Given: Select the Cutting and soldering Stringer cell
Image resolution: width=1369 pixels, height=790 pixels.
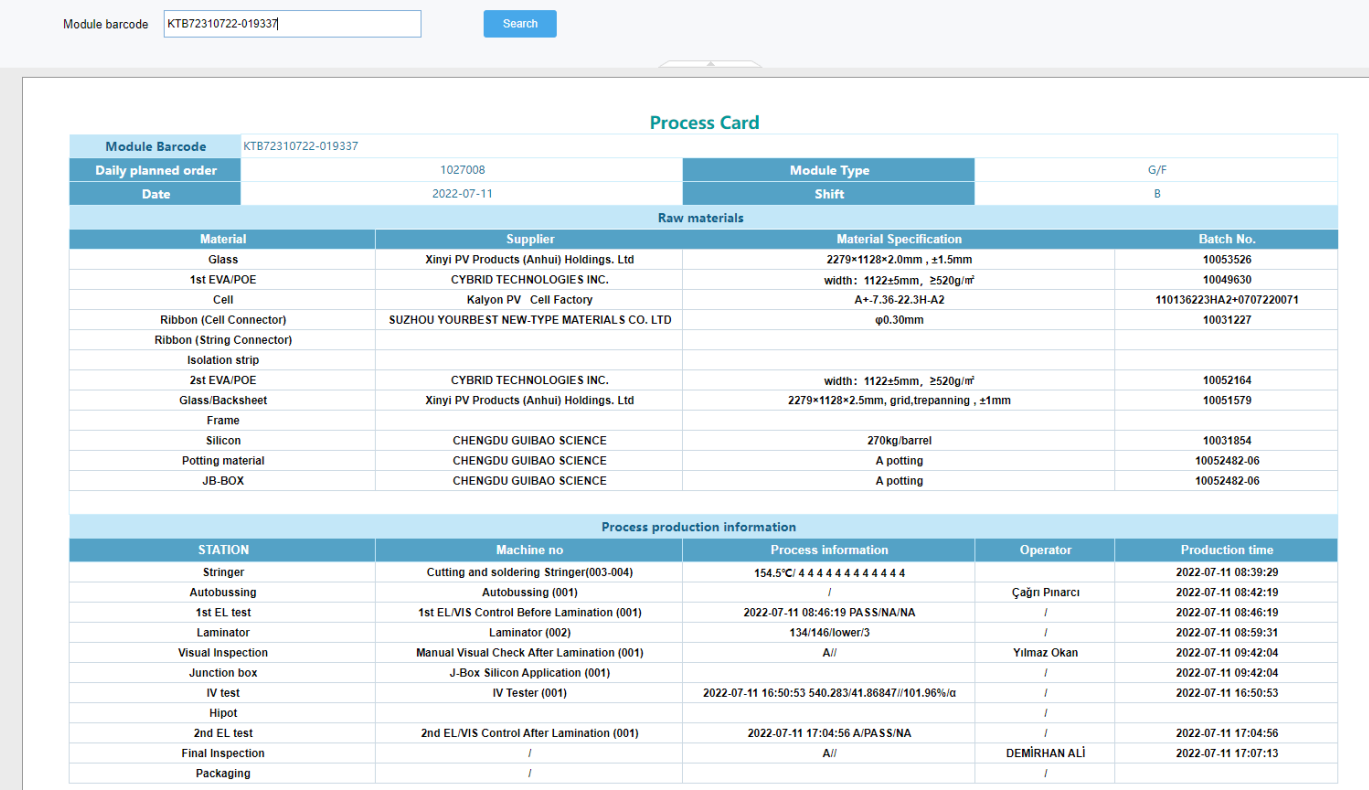Looking at the screenshot, I should coord(529,573).
